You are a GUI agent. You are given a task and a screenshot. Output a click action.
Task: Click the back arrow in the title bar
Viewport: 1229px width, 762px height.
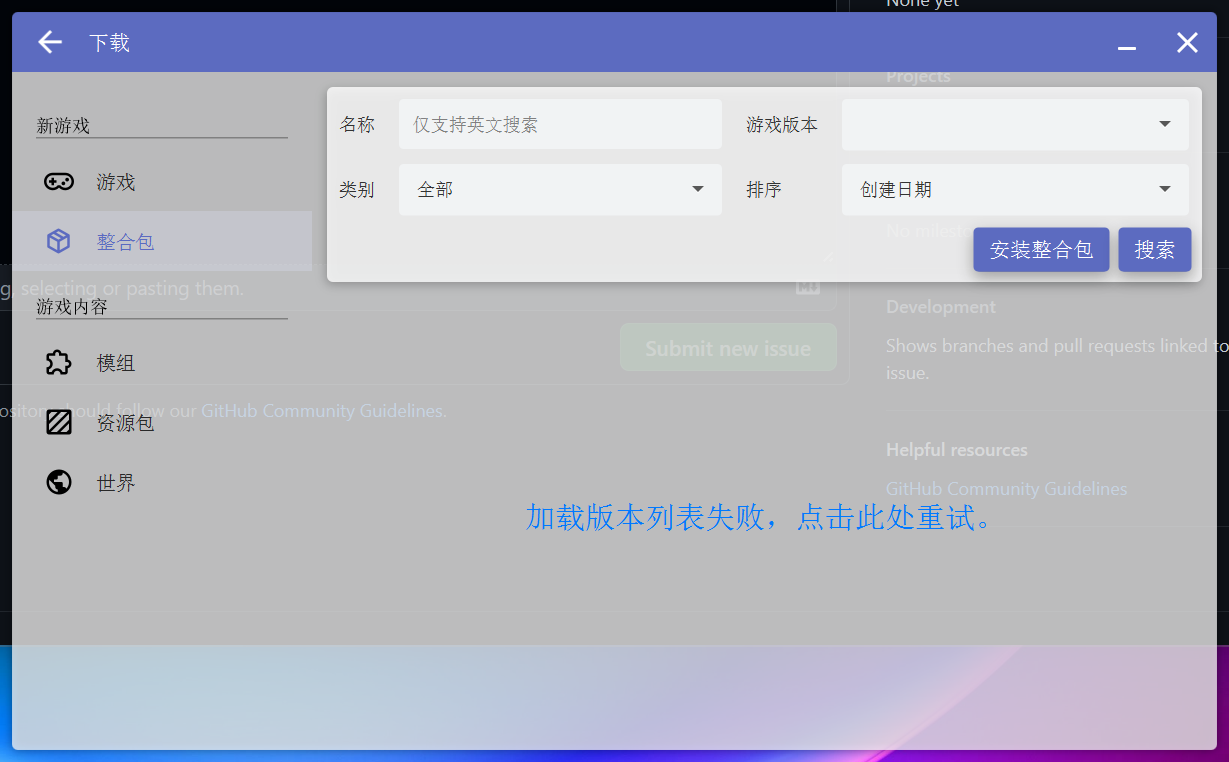click(x=48, y=42)
